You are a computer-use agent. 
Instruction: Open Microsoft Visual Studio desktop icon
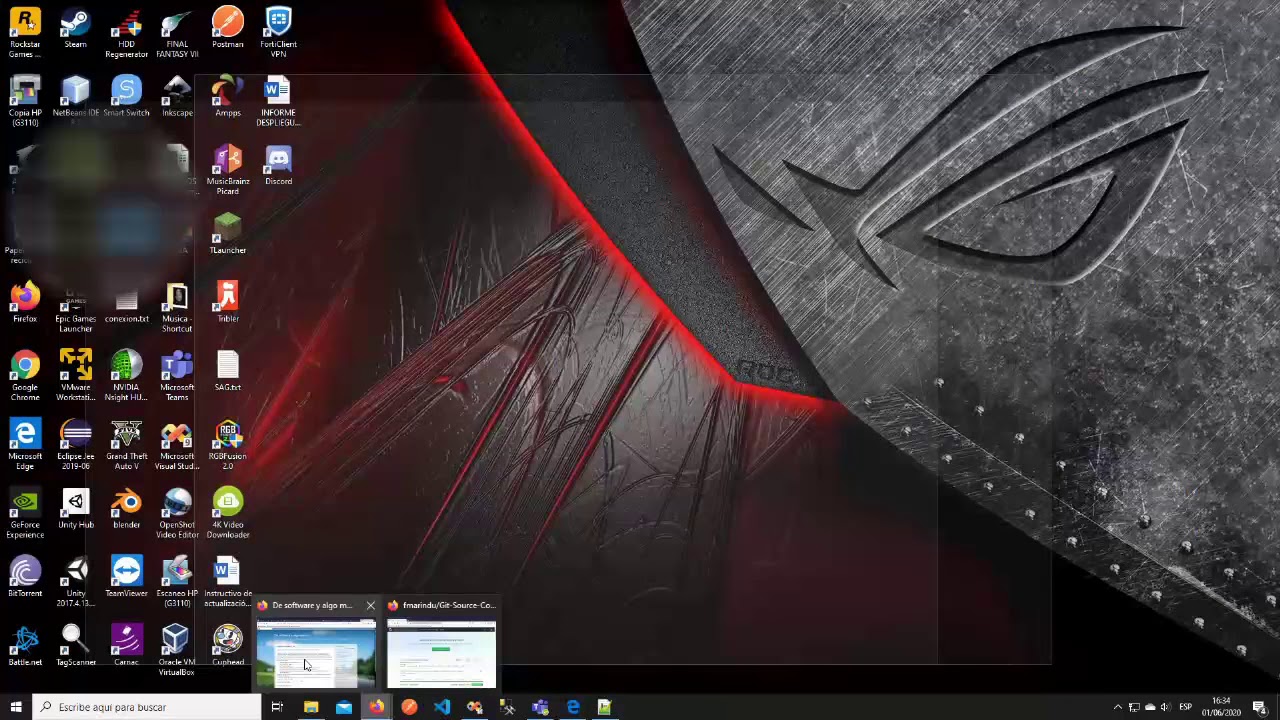coord(177,444)
